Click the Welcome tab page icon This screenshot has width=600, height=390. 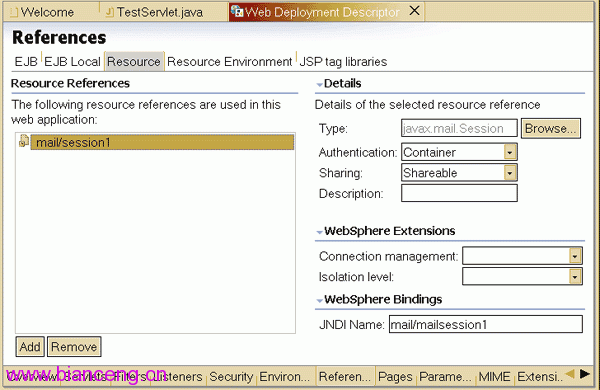(x=14, y=13)
